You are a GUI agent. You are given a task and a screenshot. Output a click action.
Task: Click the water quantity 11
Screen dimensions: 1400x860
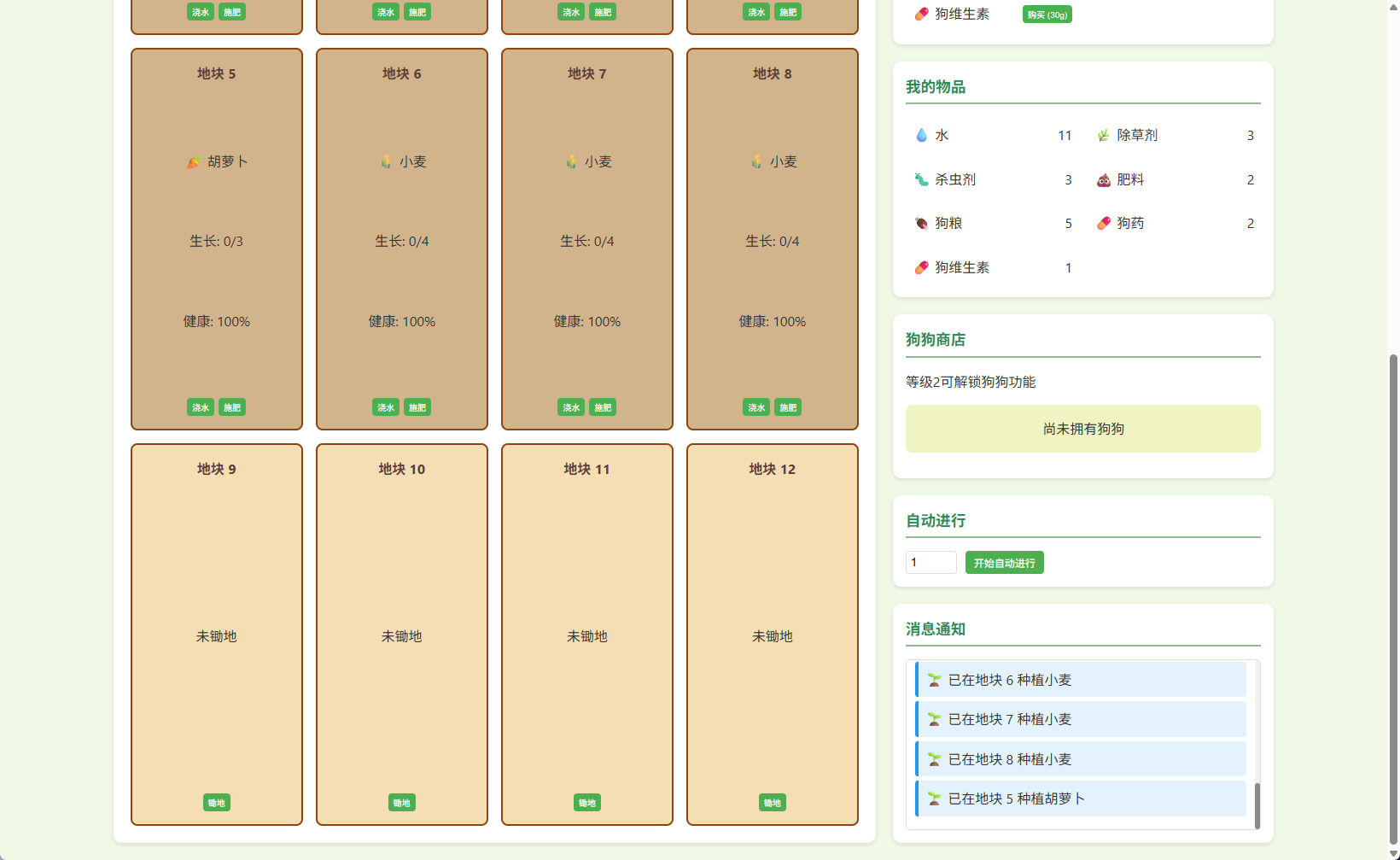click(1065, 136)
